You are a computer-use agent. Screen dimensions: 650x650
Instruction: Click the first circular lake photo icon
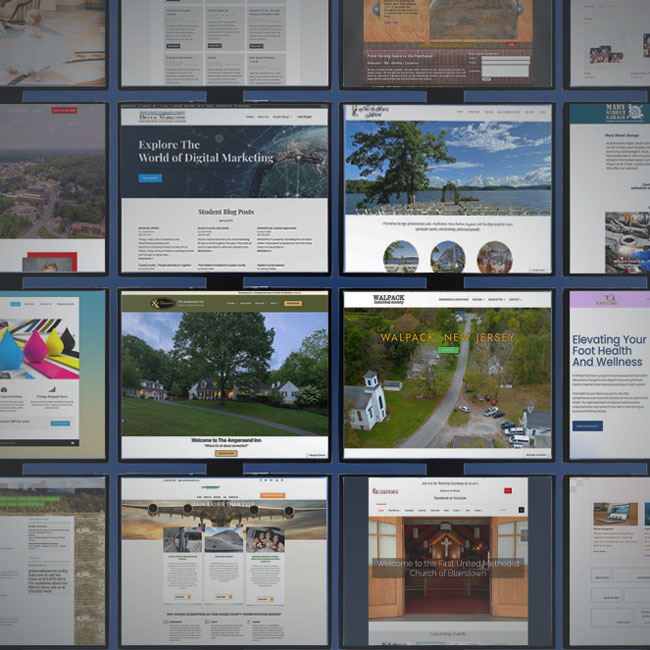click(400, 257)
